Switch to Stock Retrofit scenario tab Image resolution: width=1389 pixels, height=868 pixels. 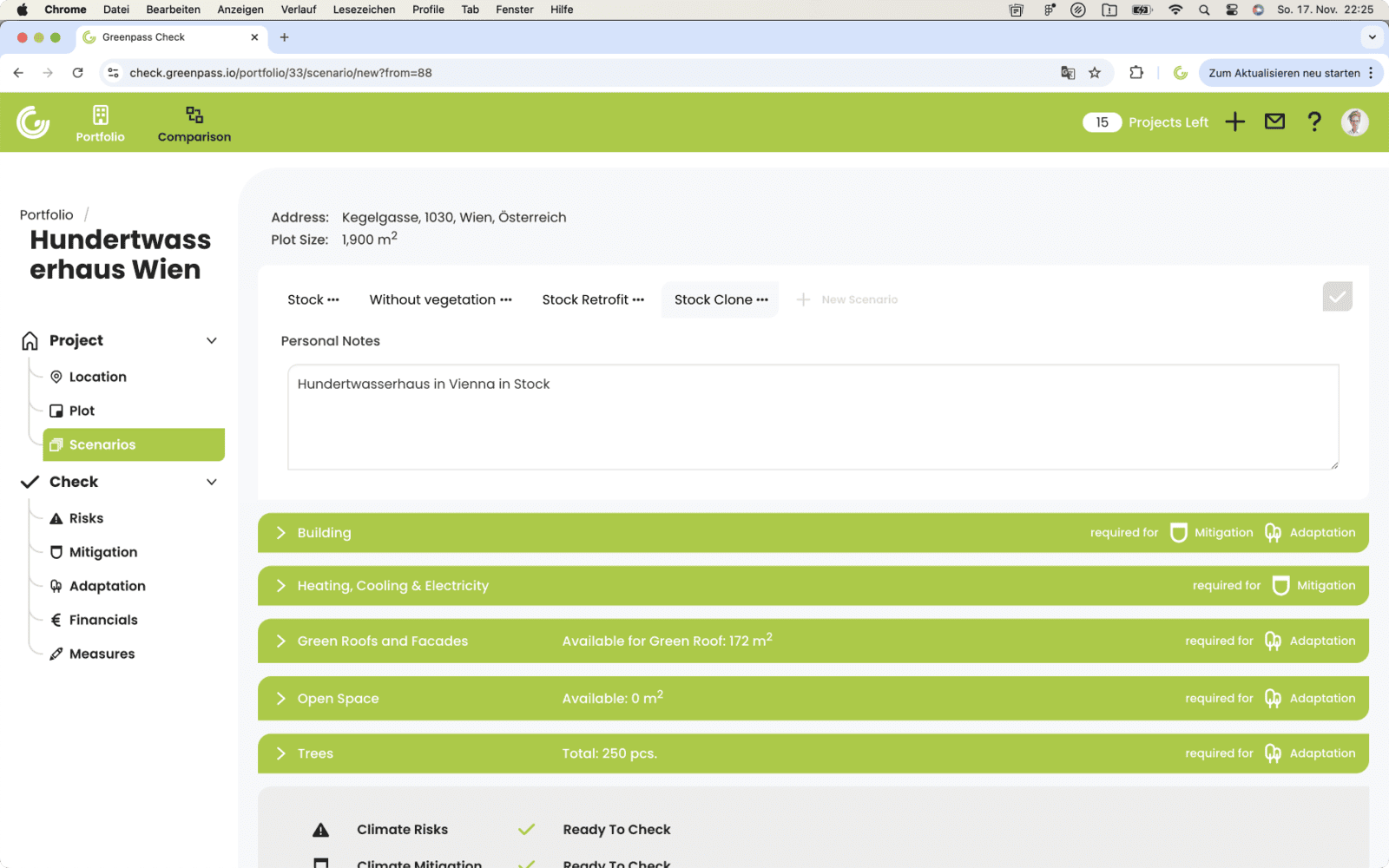(x=585, y=299)
